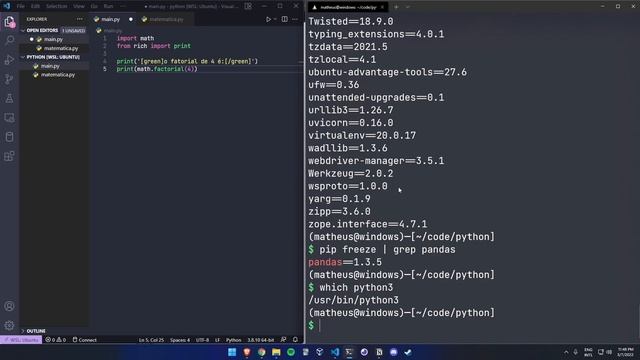640x360 pixels.
Task: Open the Search view in activity bar
Action: click(x=9, y=40)
